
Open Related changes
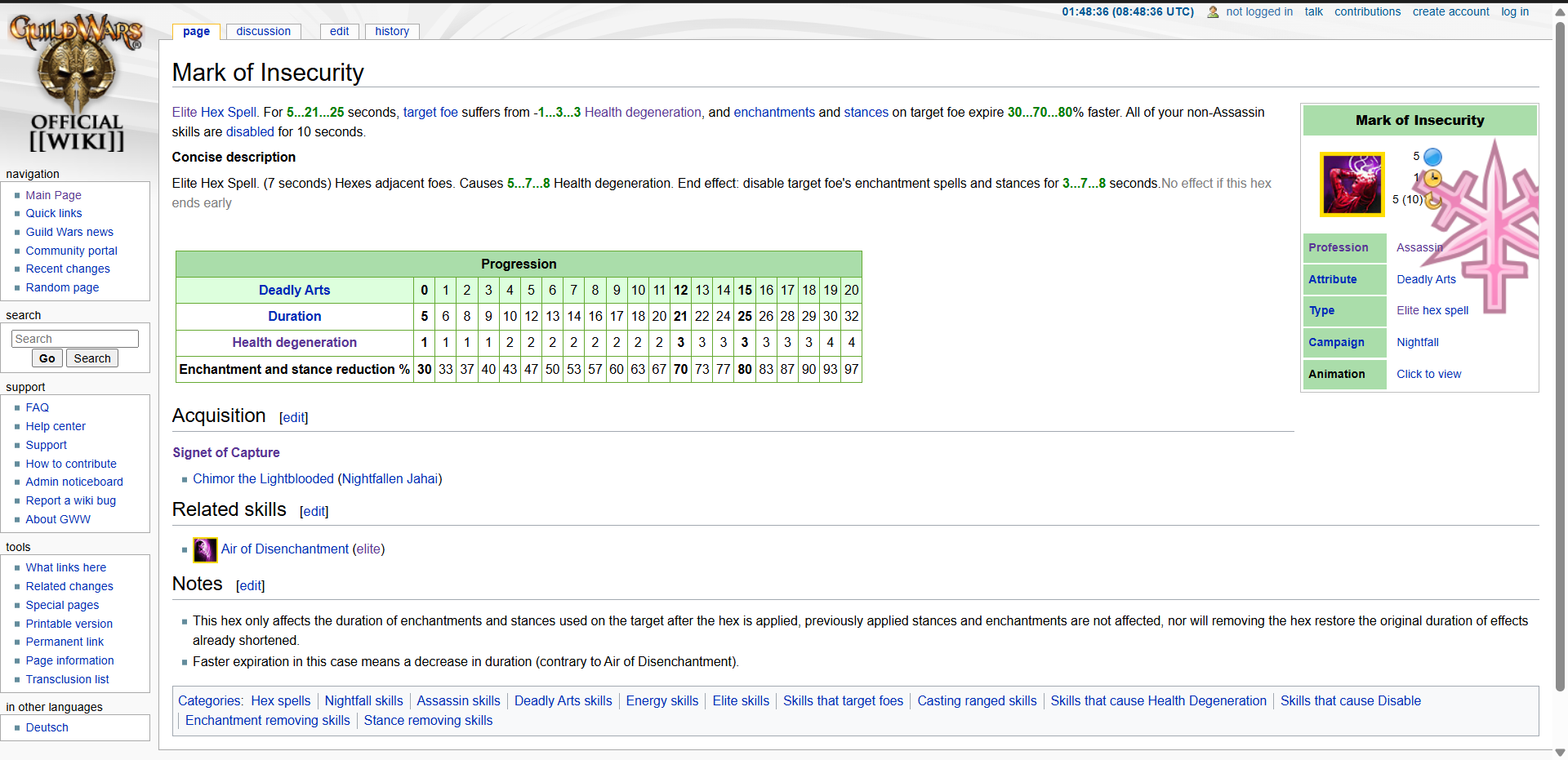[x=69, y=586]
